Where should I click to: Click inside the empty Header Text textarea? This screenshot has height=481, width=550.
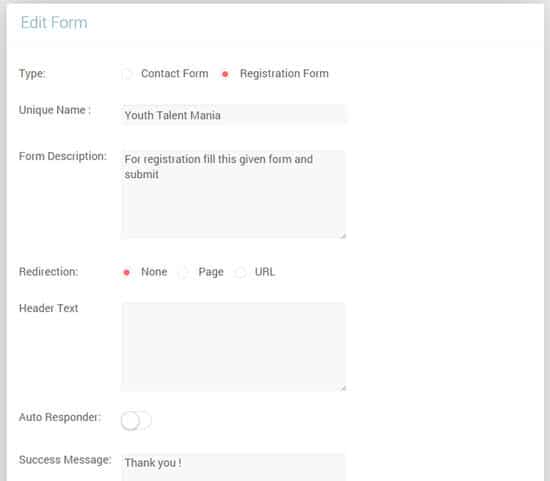pos(233,347)
